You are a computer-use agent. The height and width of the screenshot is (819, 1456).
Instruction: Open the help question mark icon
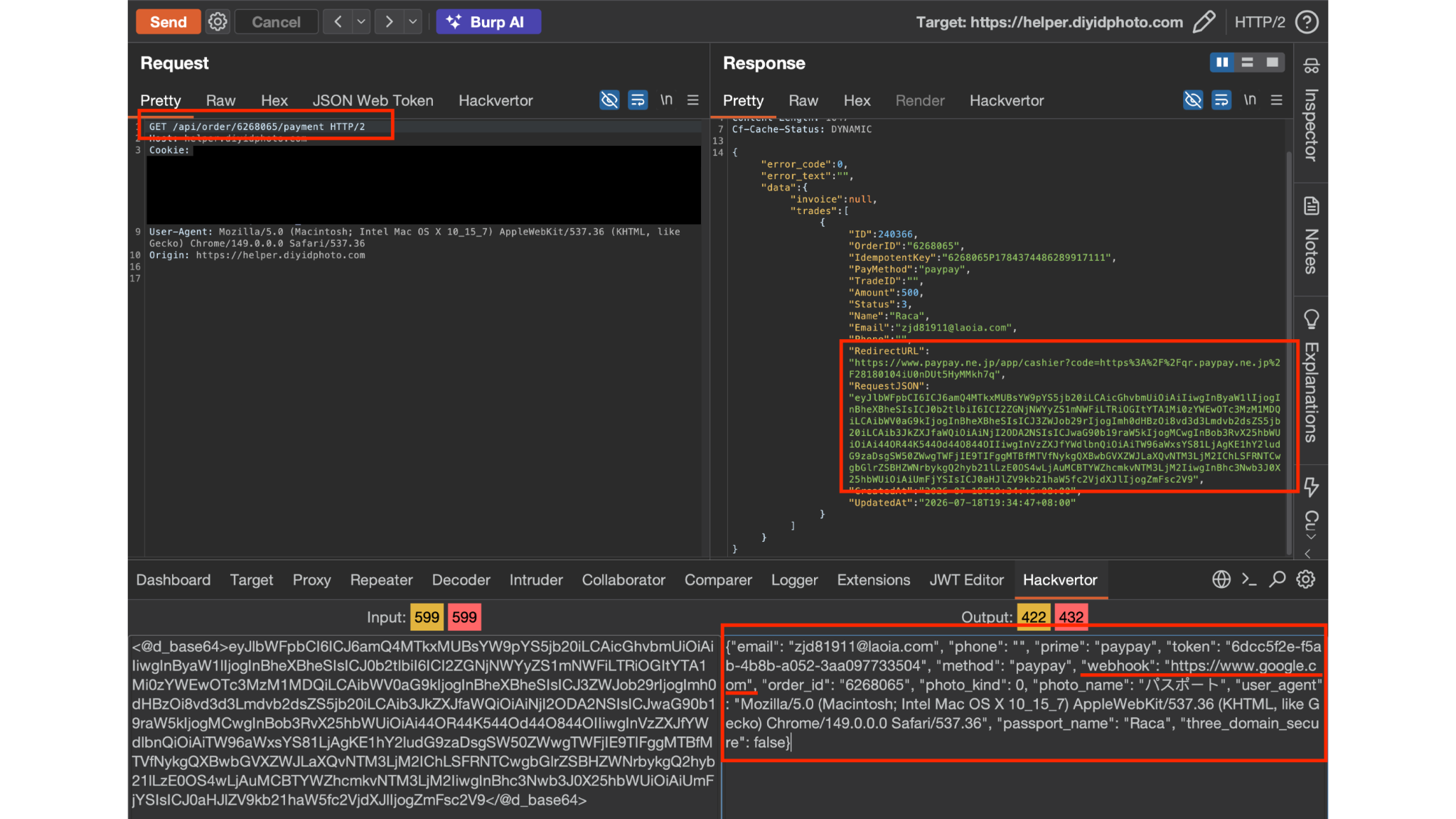tap(1307, 22)
